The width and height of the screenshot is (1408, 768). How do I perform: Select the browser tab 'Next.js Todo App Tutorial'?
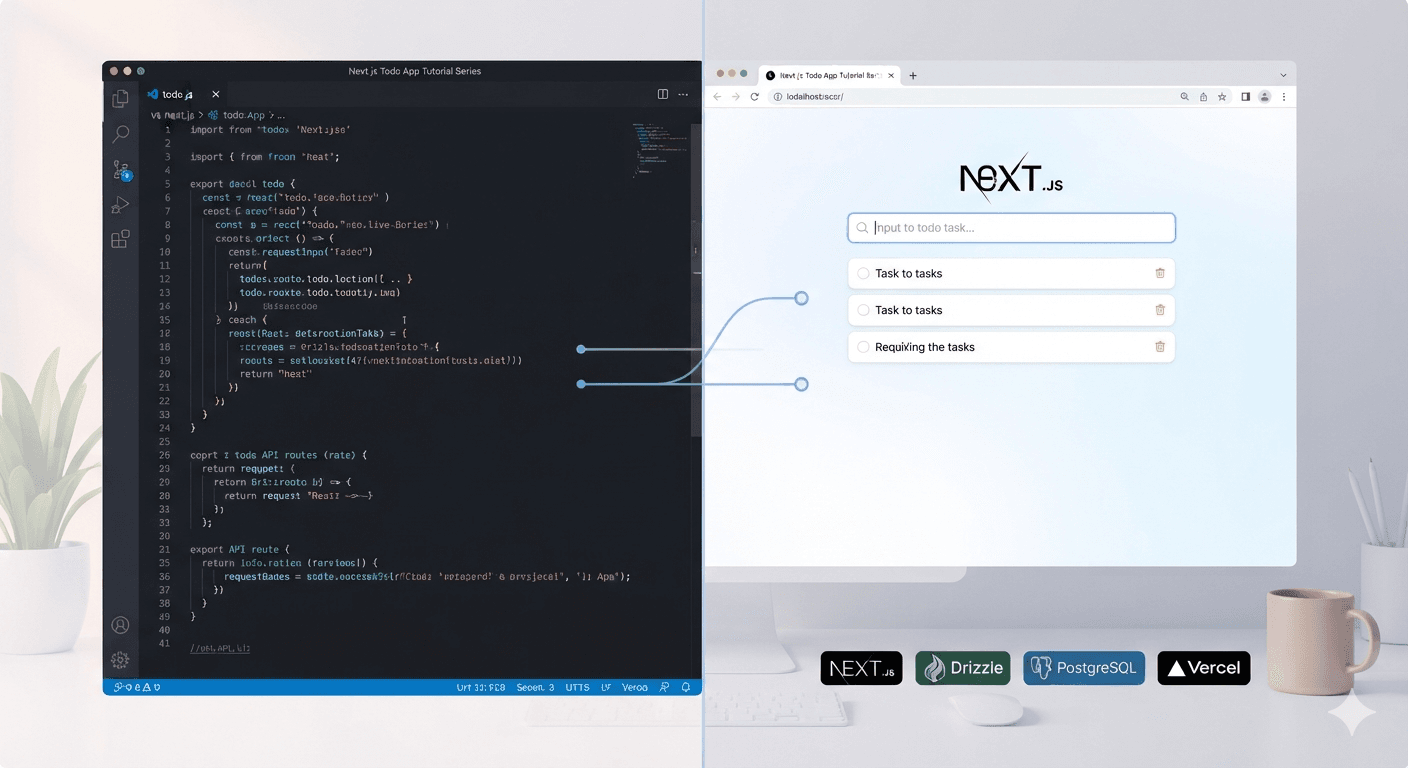pos(828,75)
